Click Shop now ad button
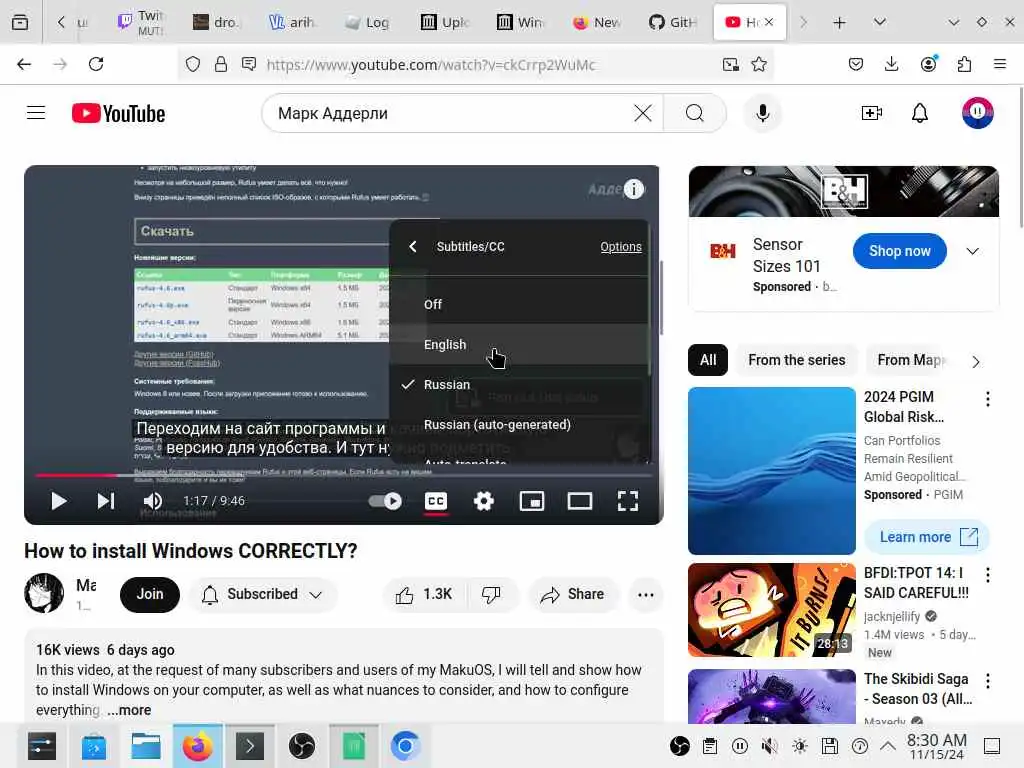The image size is (1024, 768). pos(899,251)
